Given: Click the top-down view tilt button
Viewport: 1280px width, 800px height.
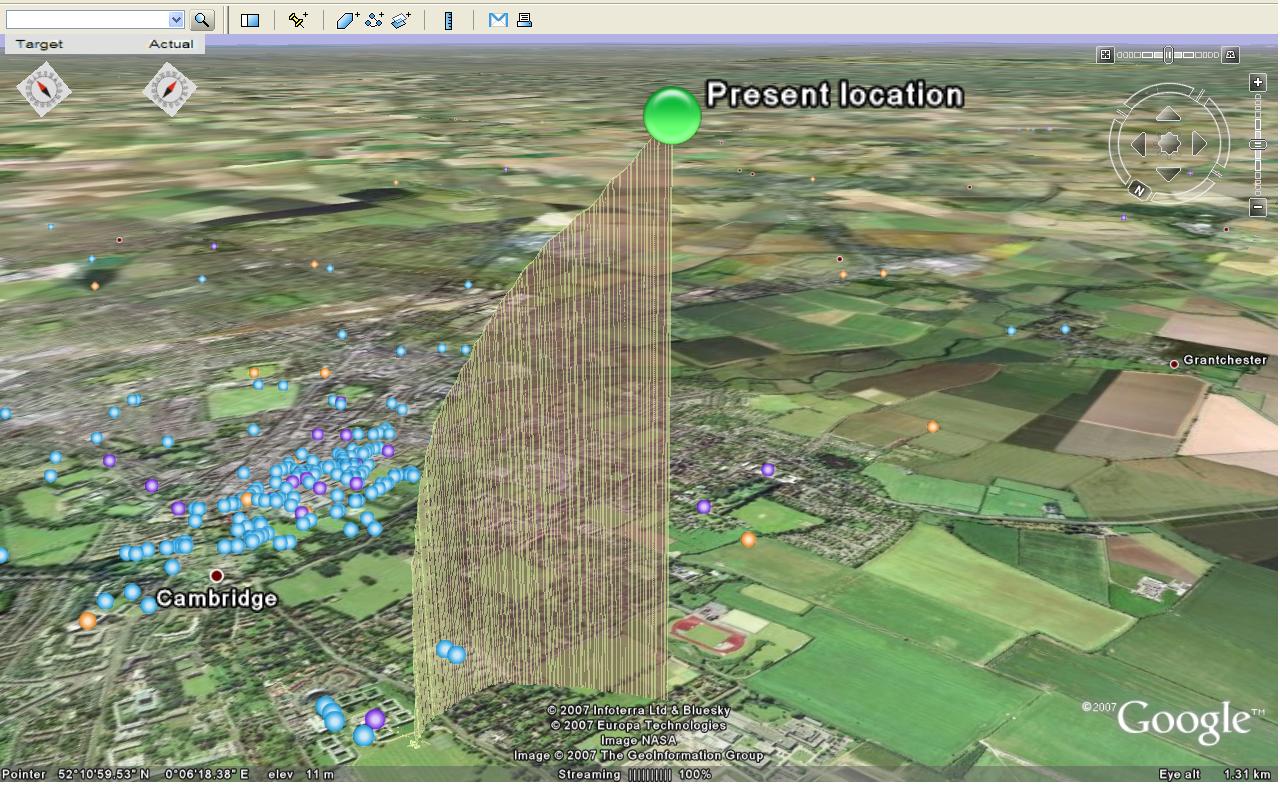Looking at the screenshot, I should (x=1105, y=55).
